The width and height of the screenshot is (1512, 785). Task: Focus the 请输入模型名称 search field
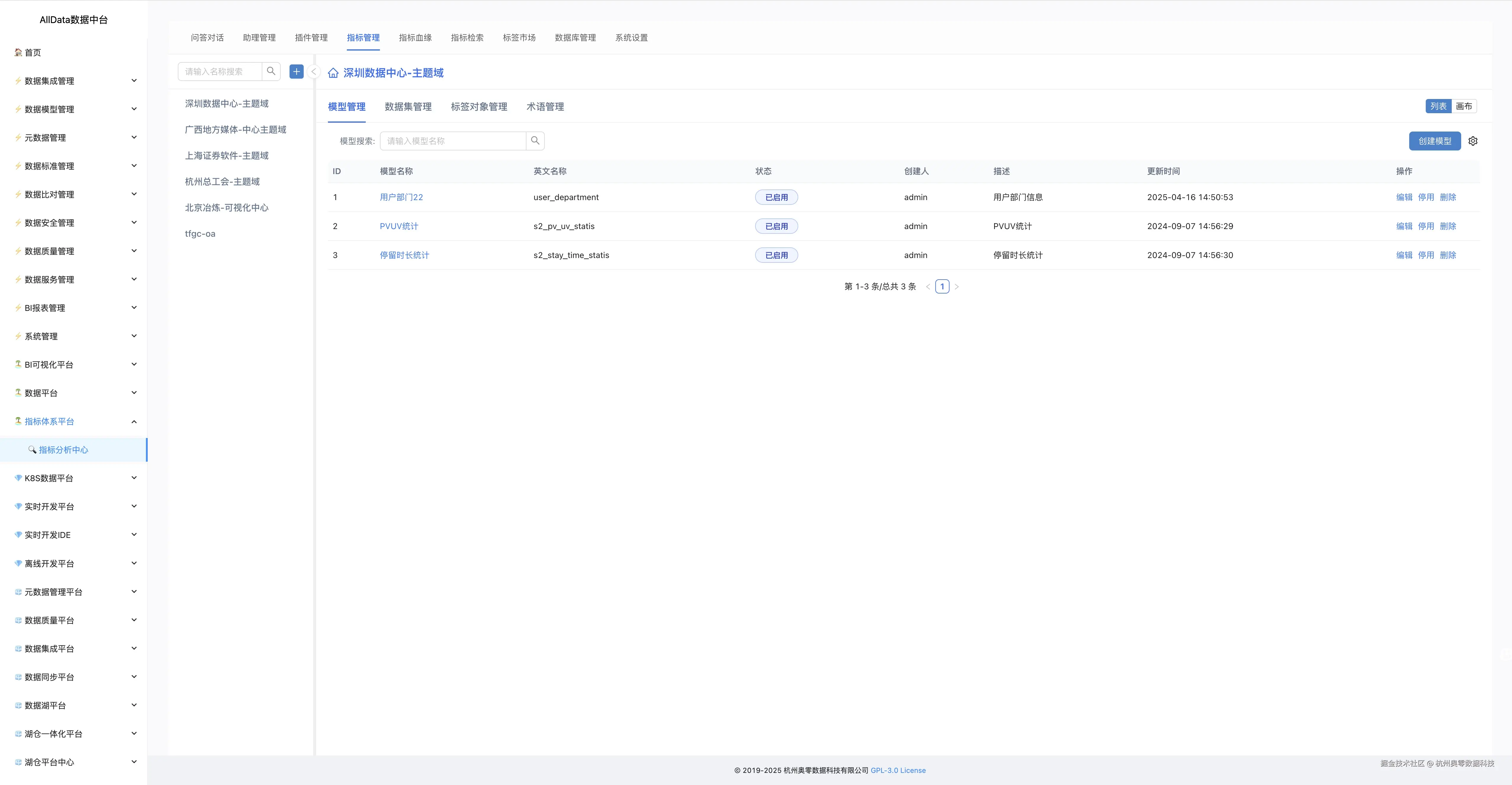coord(453,141)
